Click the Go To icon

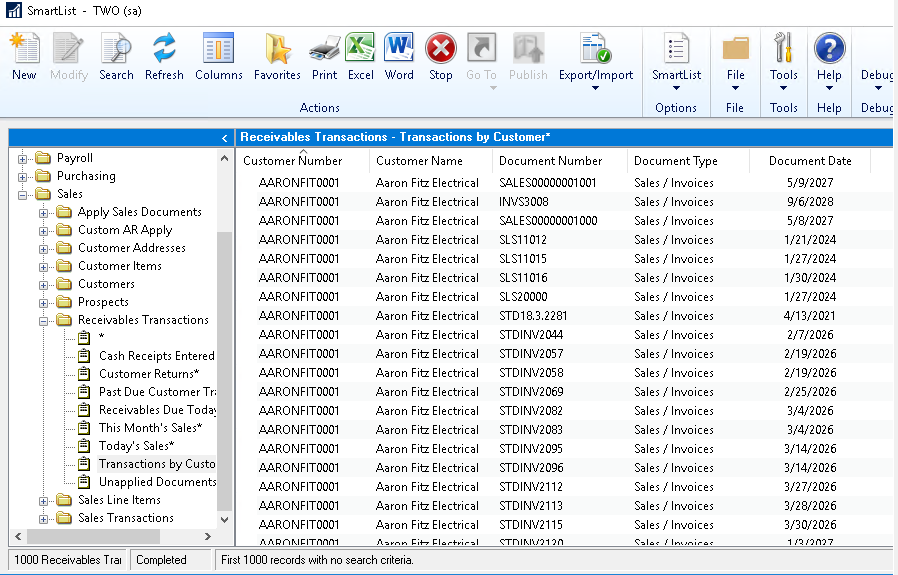(x=482, y=48)
